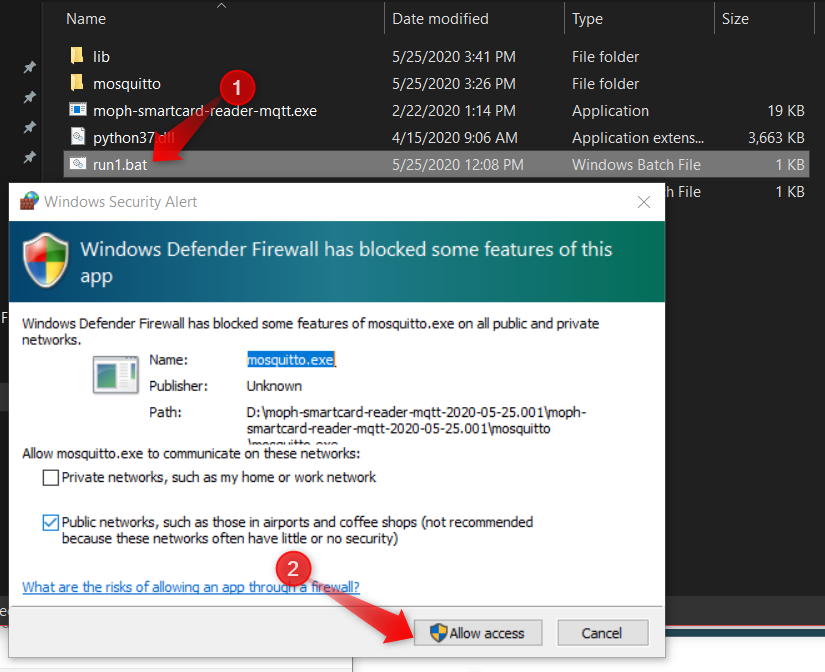825x672 pixels.
Task: Click the 19 KB size cell
Action: (x=786, y=111)
